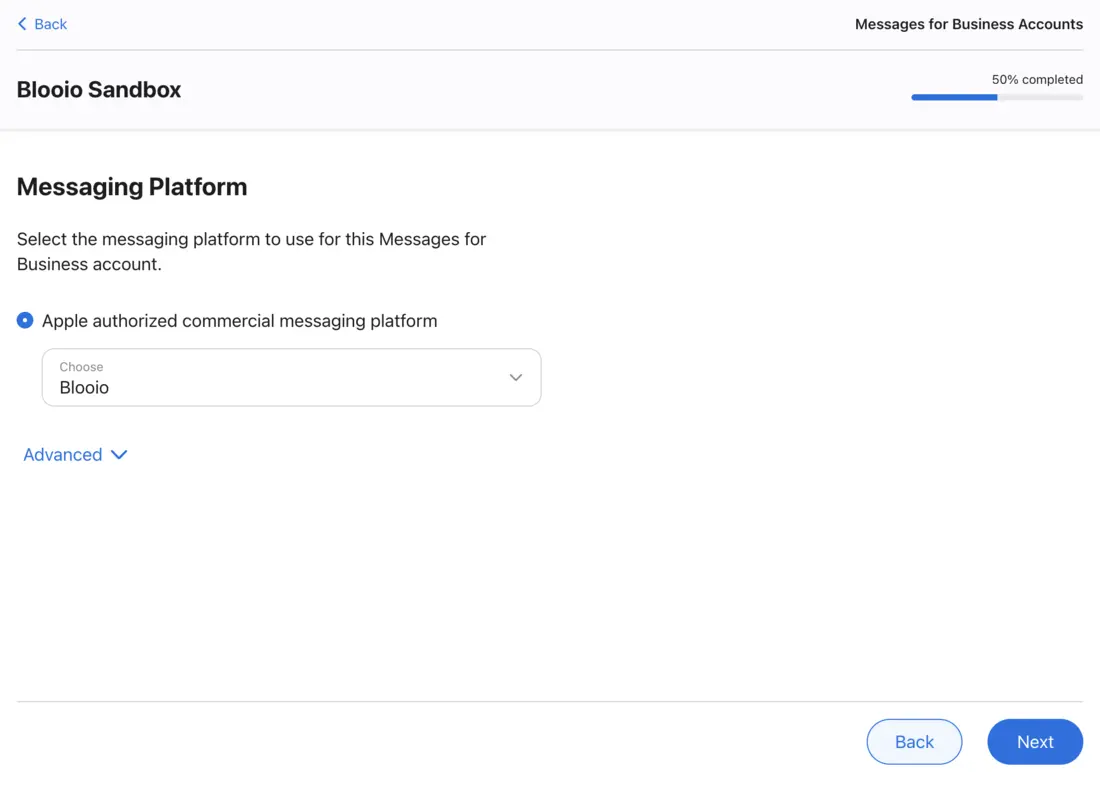Viewport: 1100px width, 785px height.
Task: Click the Messages for Business Accounts header text
Action: pos(969,24)
